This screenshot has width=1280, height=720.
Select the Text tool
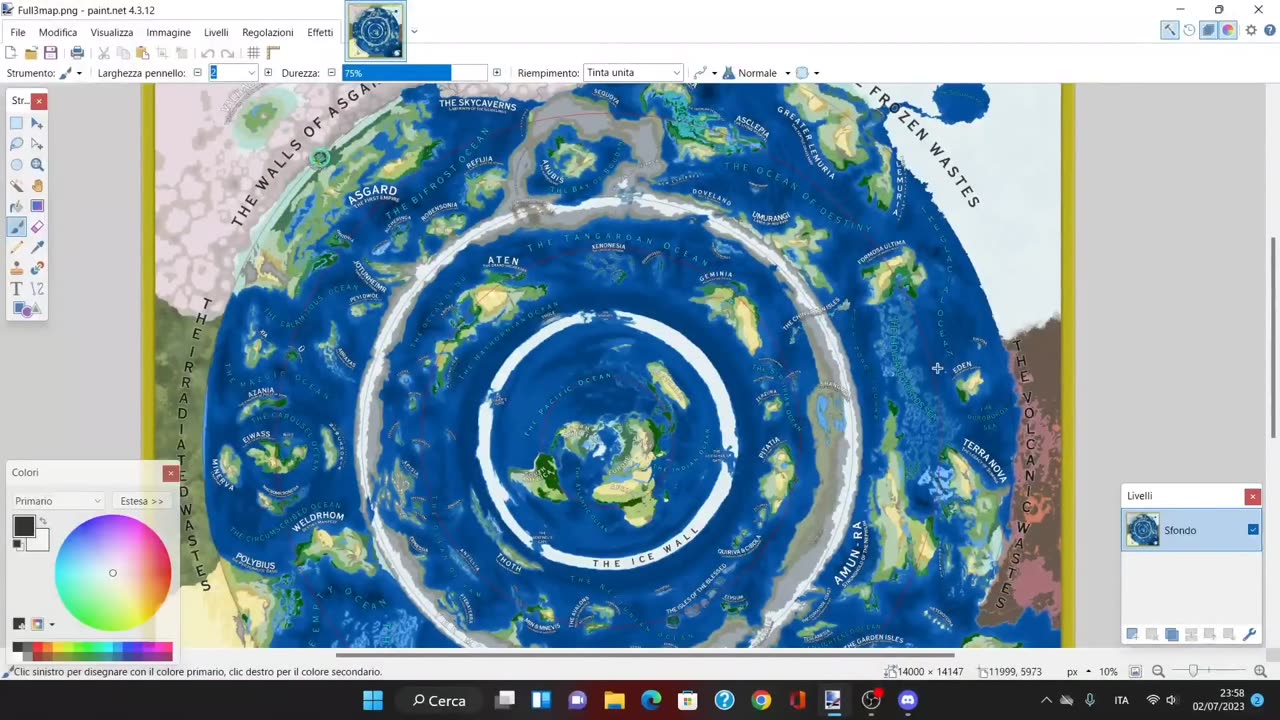17,289
